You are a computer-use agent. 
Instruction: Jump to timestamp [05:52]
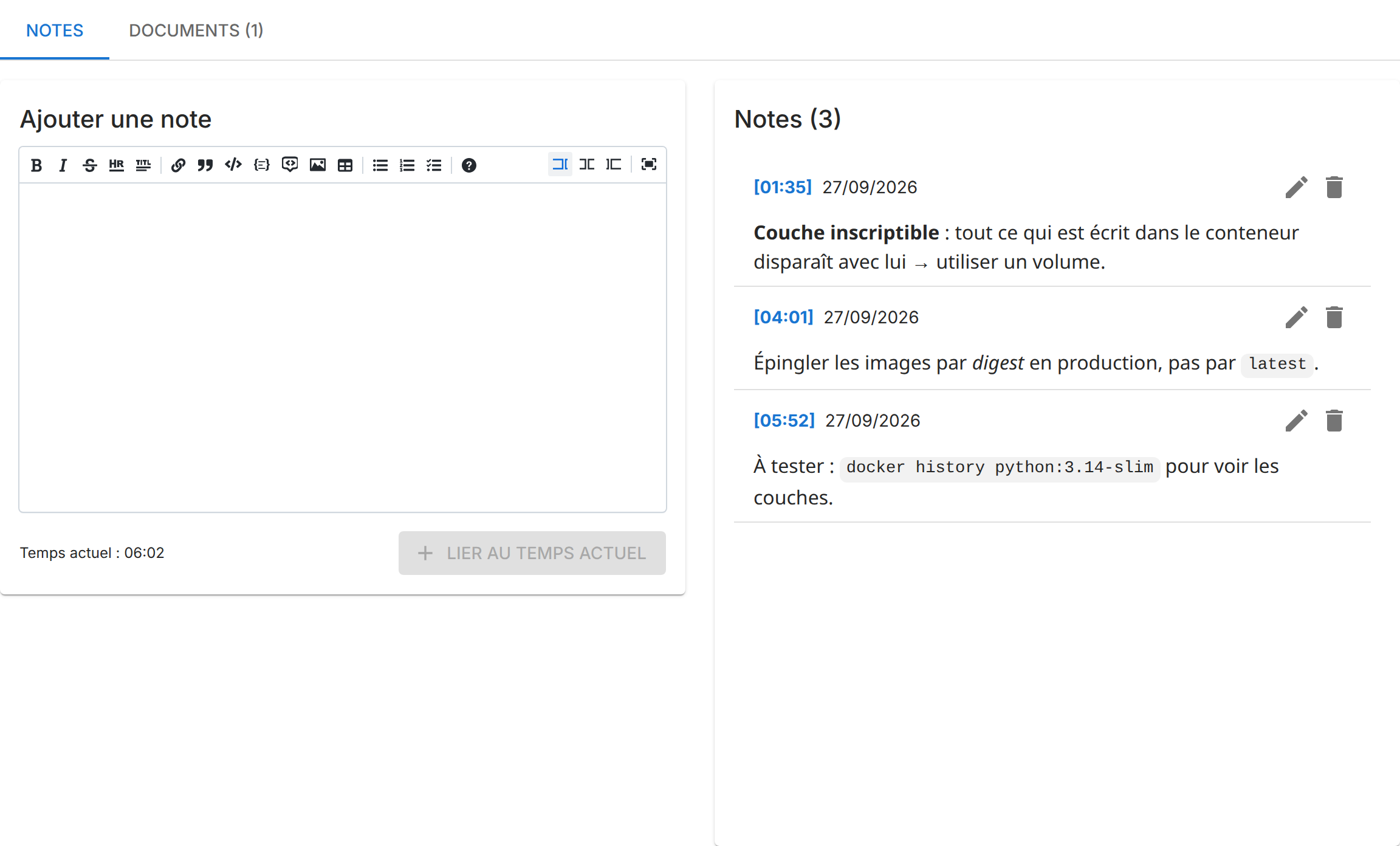(784, 421)
